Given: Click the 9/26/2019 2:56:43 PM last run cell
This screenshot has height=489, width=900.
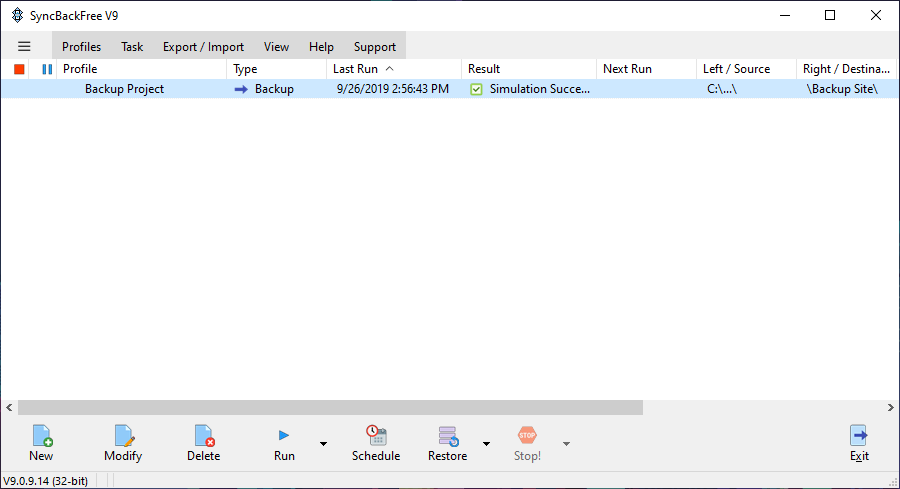Looking at the screenshot, I should [393, 89].
